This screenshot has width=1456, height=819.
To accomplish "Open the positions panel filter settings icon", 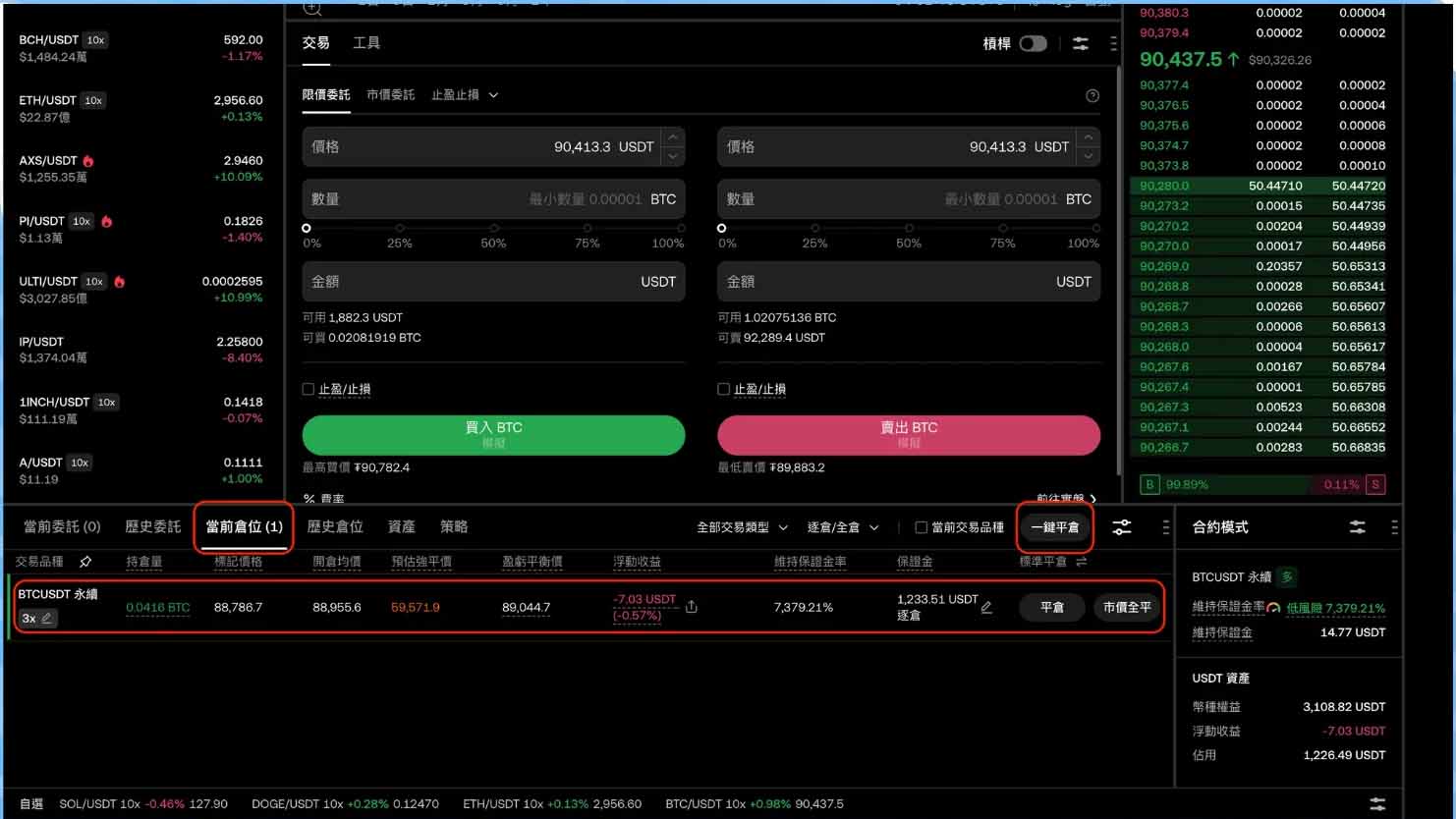I will (1122, 527).
